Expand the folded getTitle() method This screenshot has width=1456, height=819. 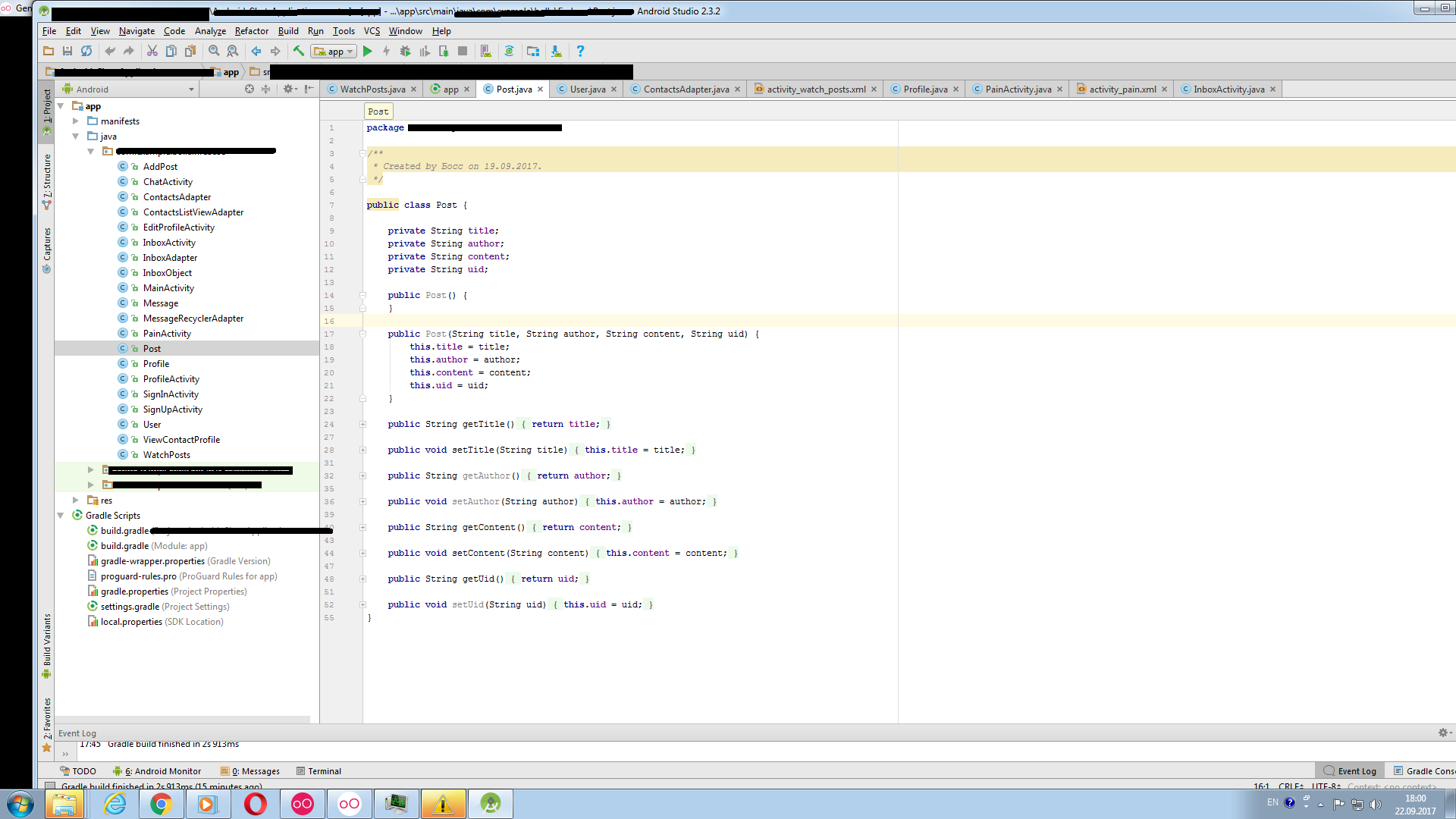point(362,425)
